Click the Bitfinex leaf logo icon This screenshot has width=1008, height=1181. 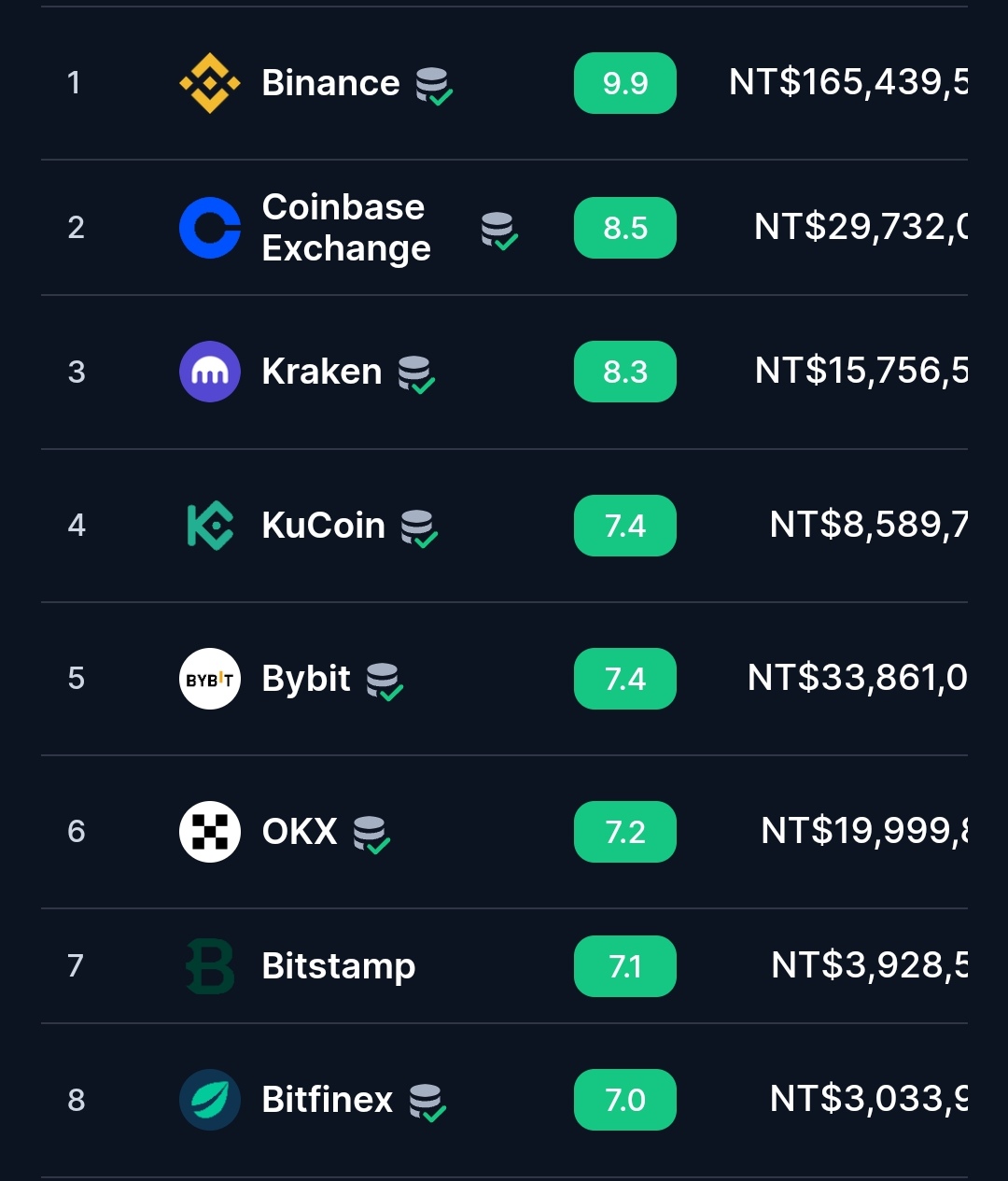(x=210, y=1100)
